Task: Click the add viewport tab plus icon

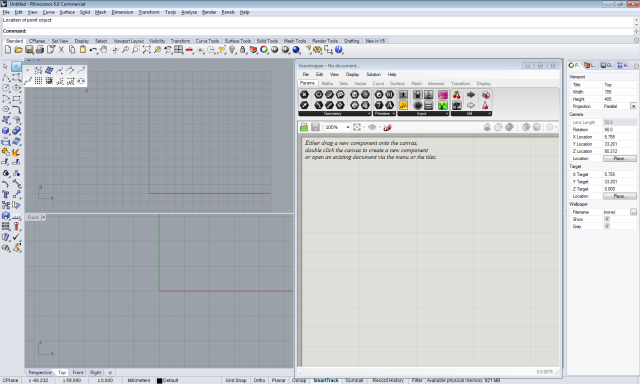Action: tap(110, 373)
